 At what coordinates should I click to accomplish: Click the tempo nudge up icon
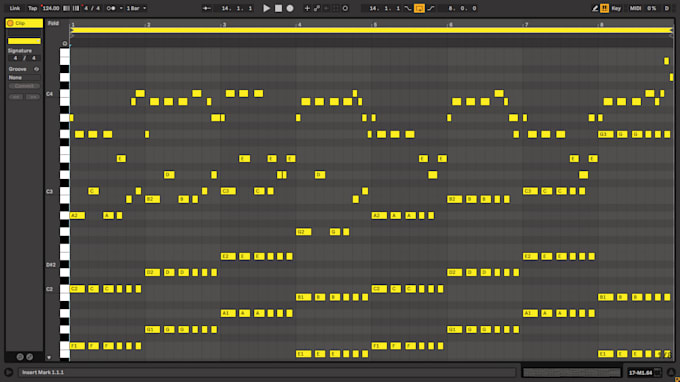[x=76, y=8]
